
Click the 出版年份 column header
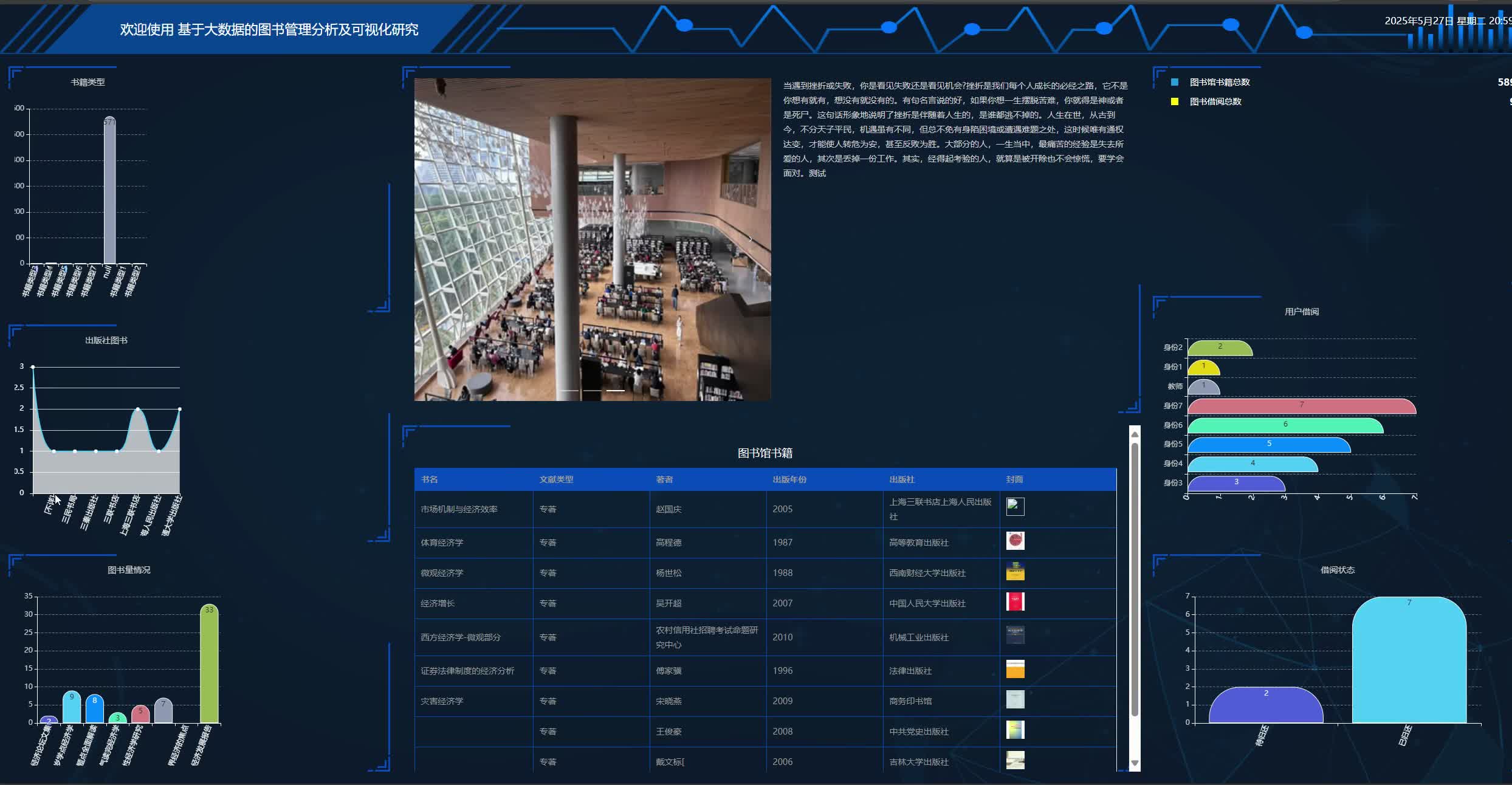point(789,479)
